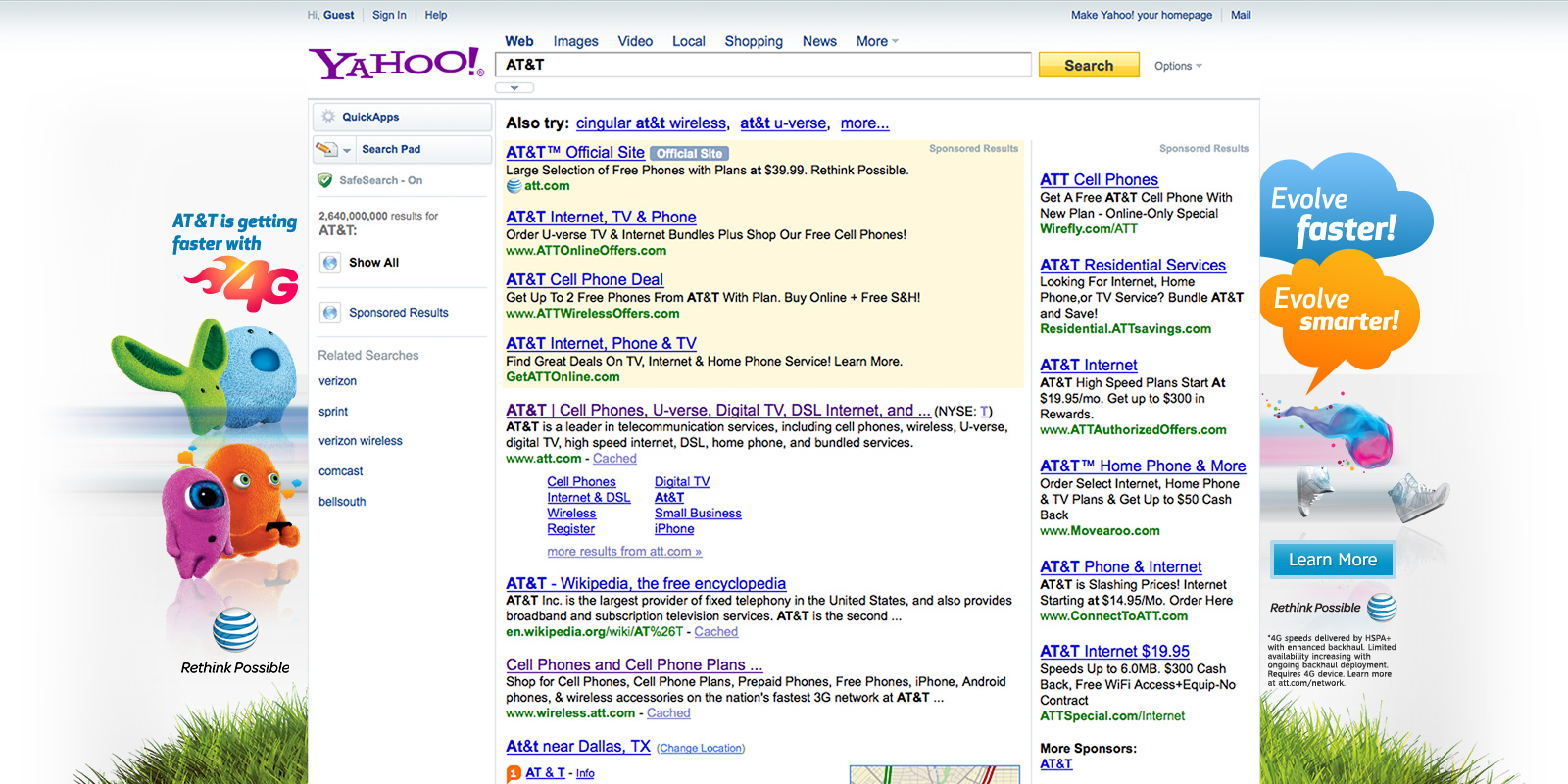Click the globe icon beside Sponsored Results
Screen dimensions: 1568x784
[330, 313]
